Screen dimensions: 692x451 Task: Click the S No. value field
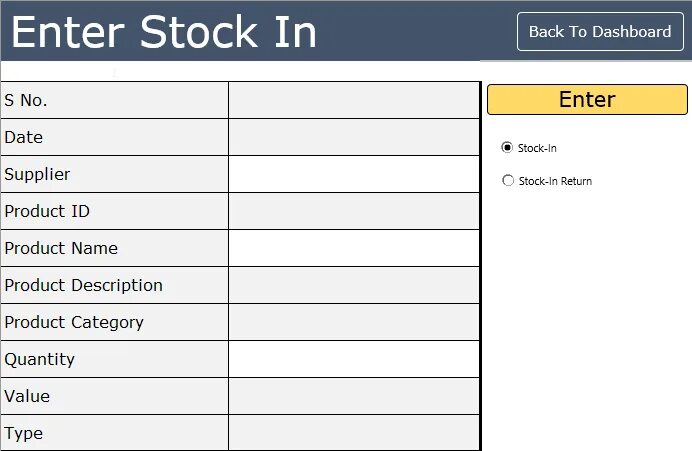(x=354, y=100)
